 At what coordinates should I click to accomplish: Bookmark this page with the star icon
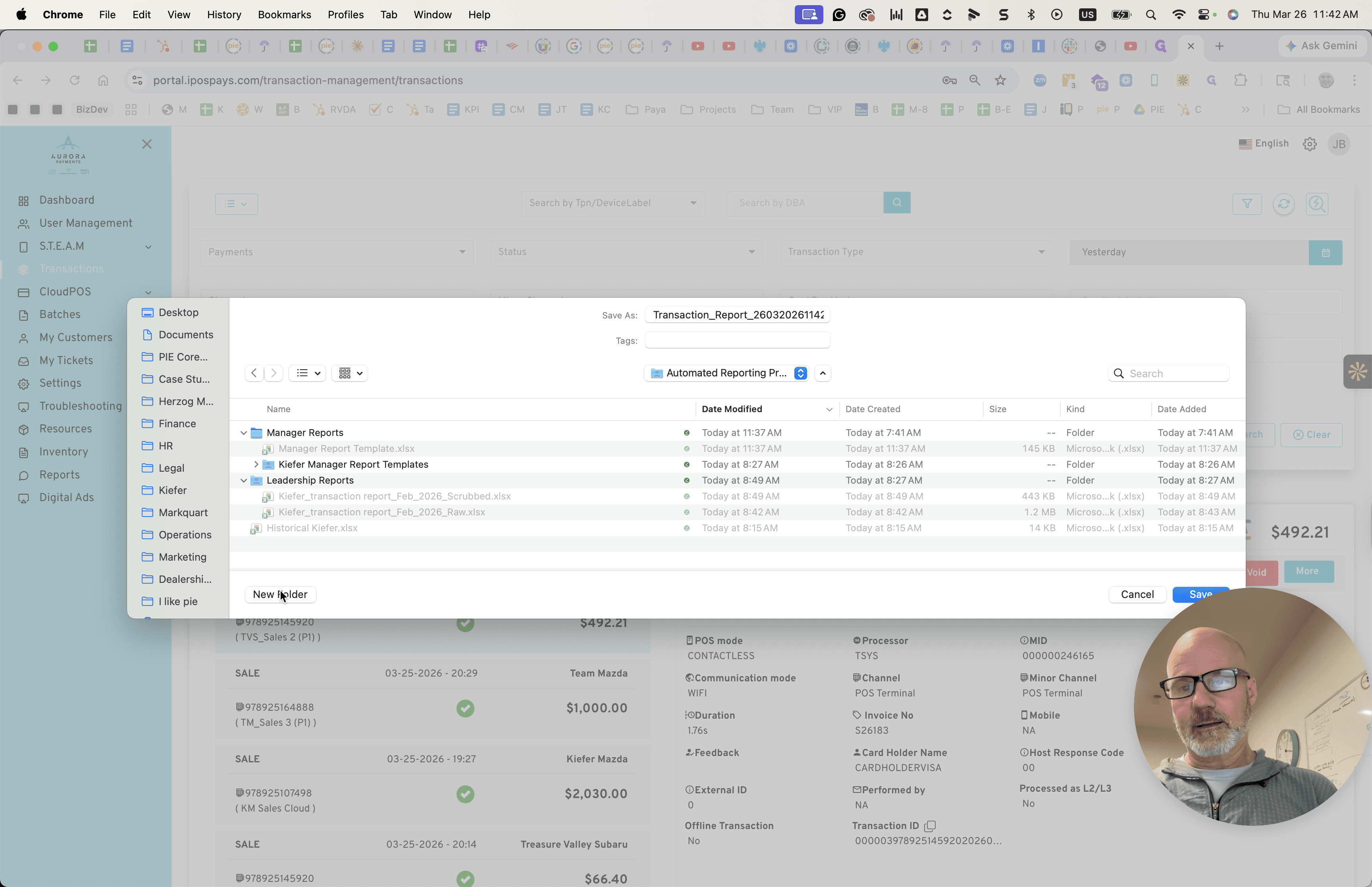(1001, 80)
